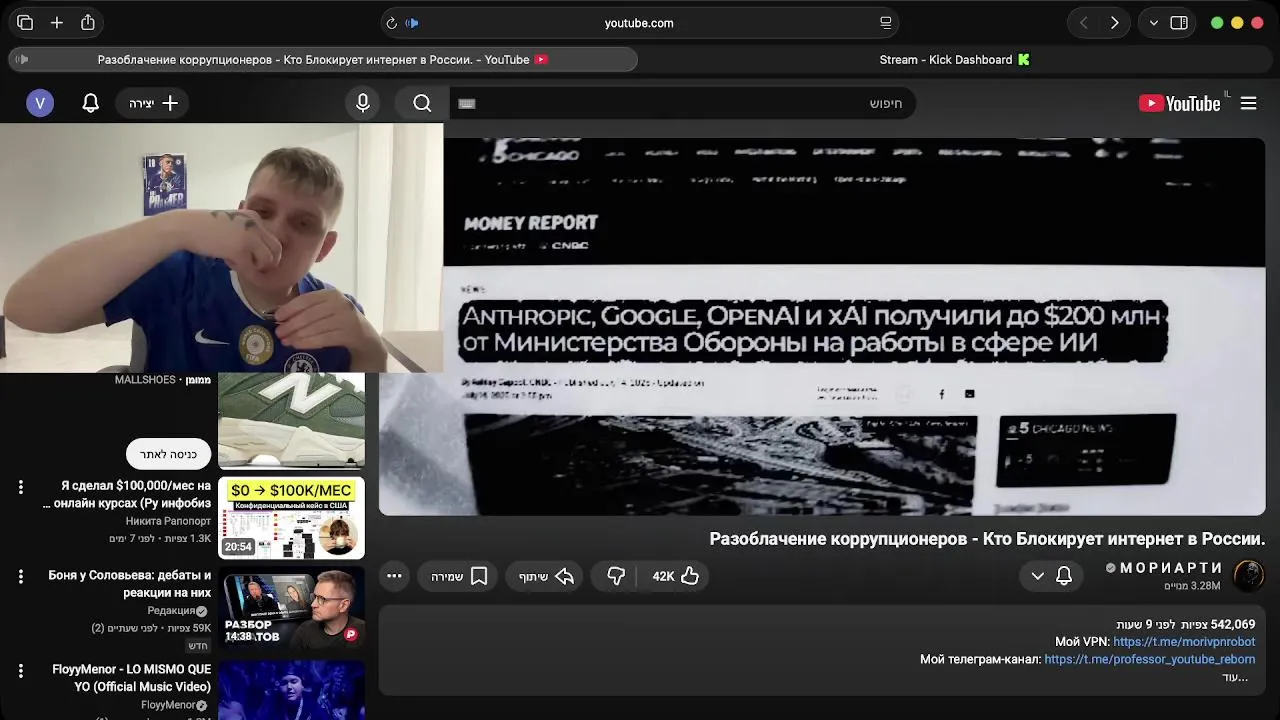Open the YouTube account avatar V

[x=40, y=103]
